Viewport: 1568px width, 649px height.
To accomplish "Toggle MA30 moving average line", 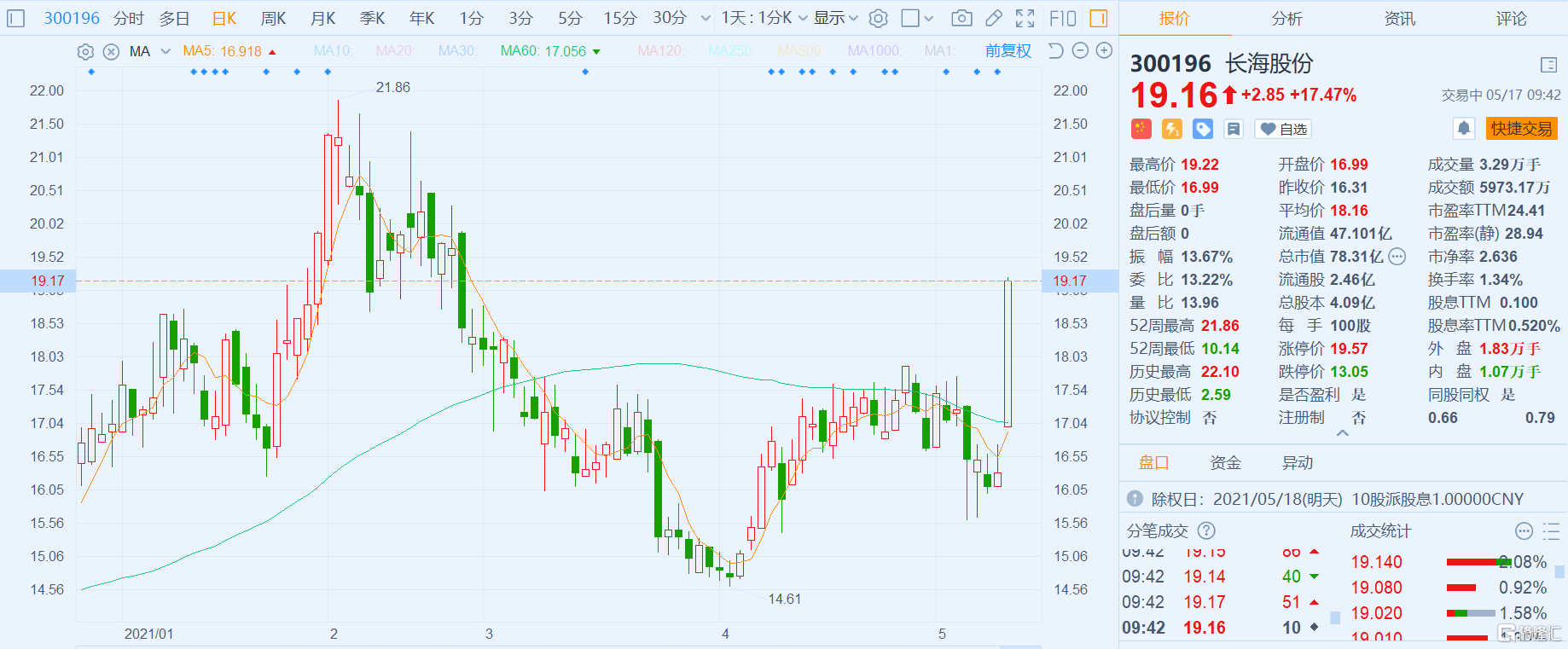I will [457, 51].
